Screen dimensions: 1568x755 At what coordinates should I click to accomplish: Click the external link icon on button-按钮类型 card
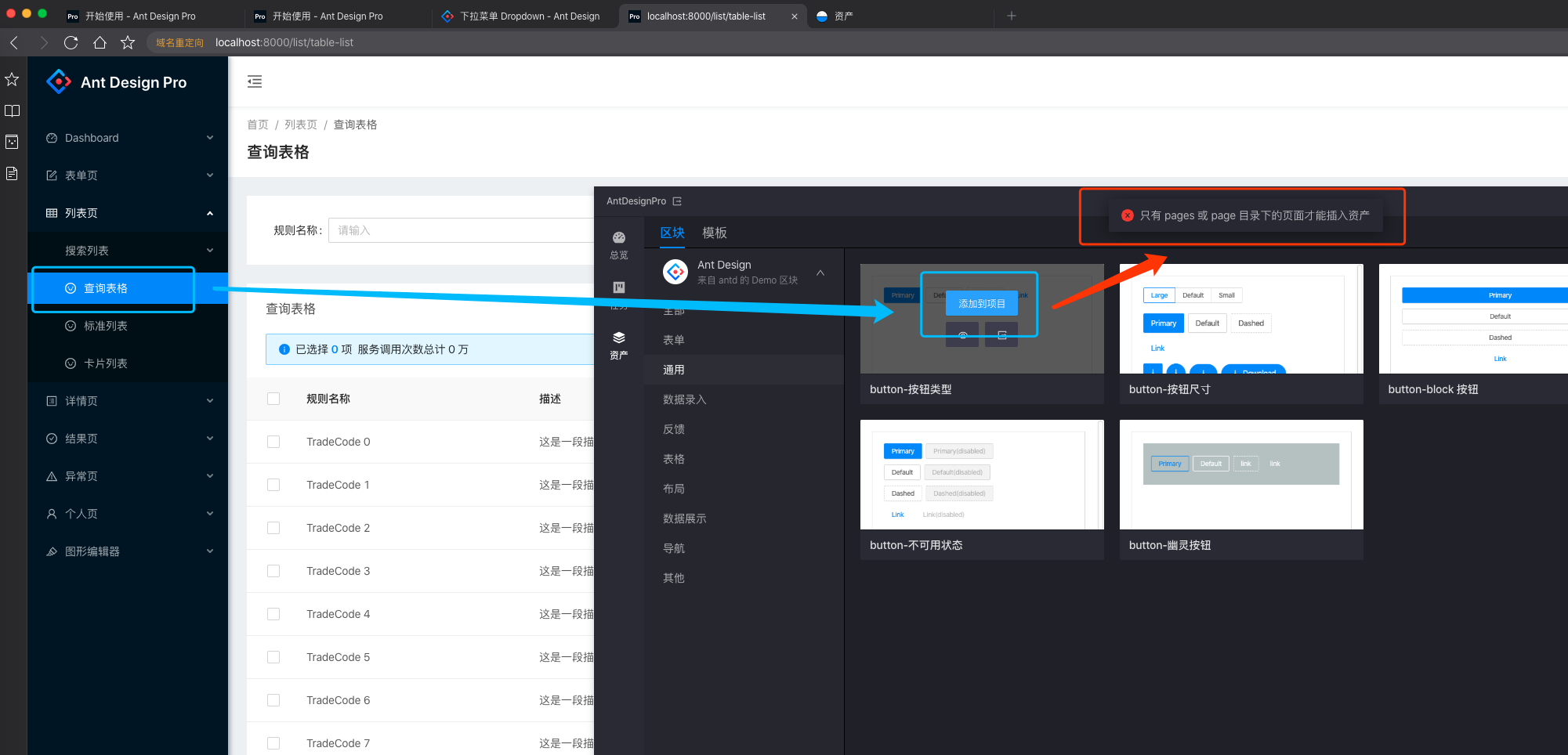1001,334
